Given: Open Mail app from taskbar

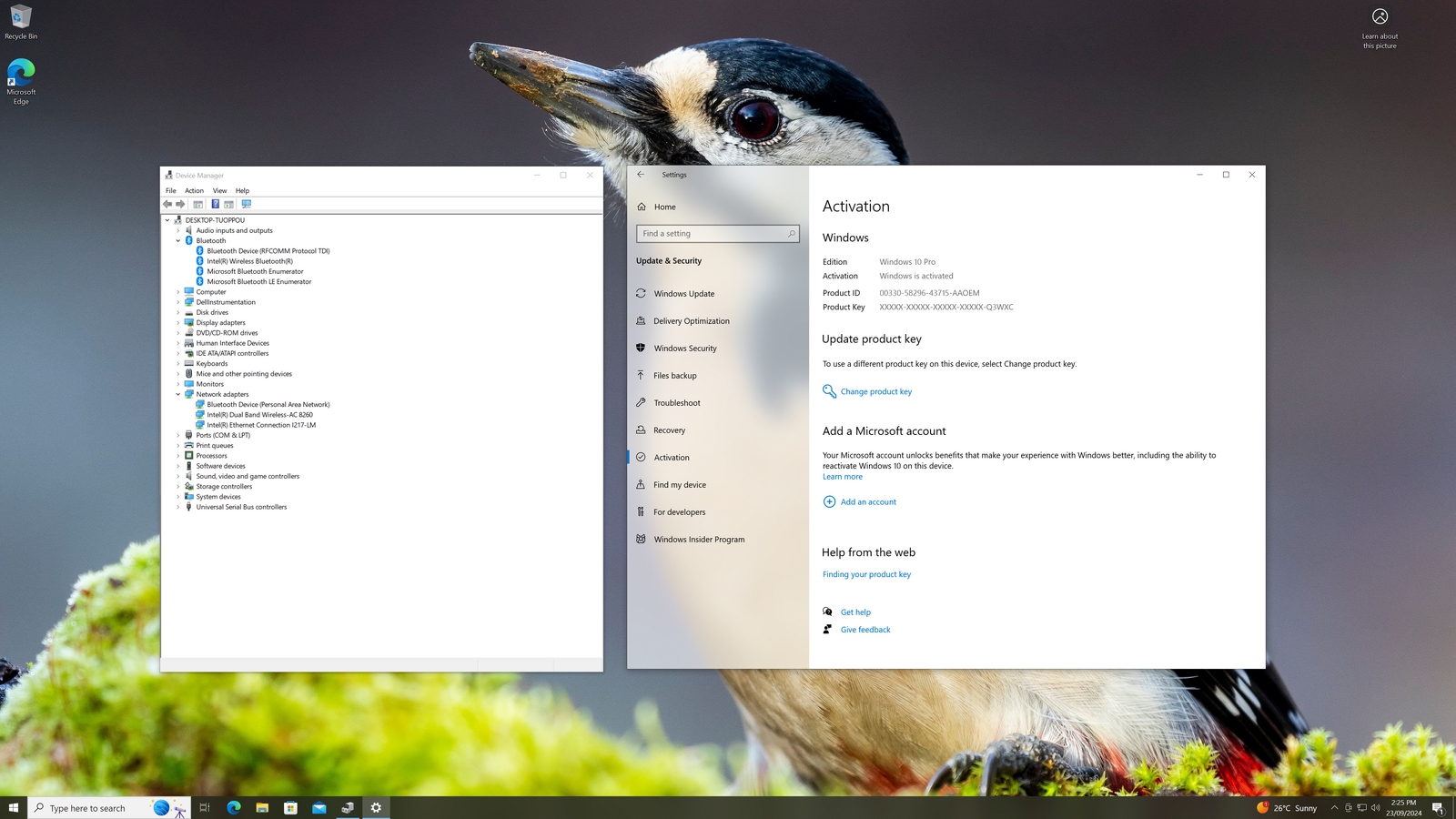Looking at the screenshot, I should coord(319,808).
